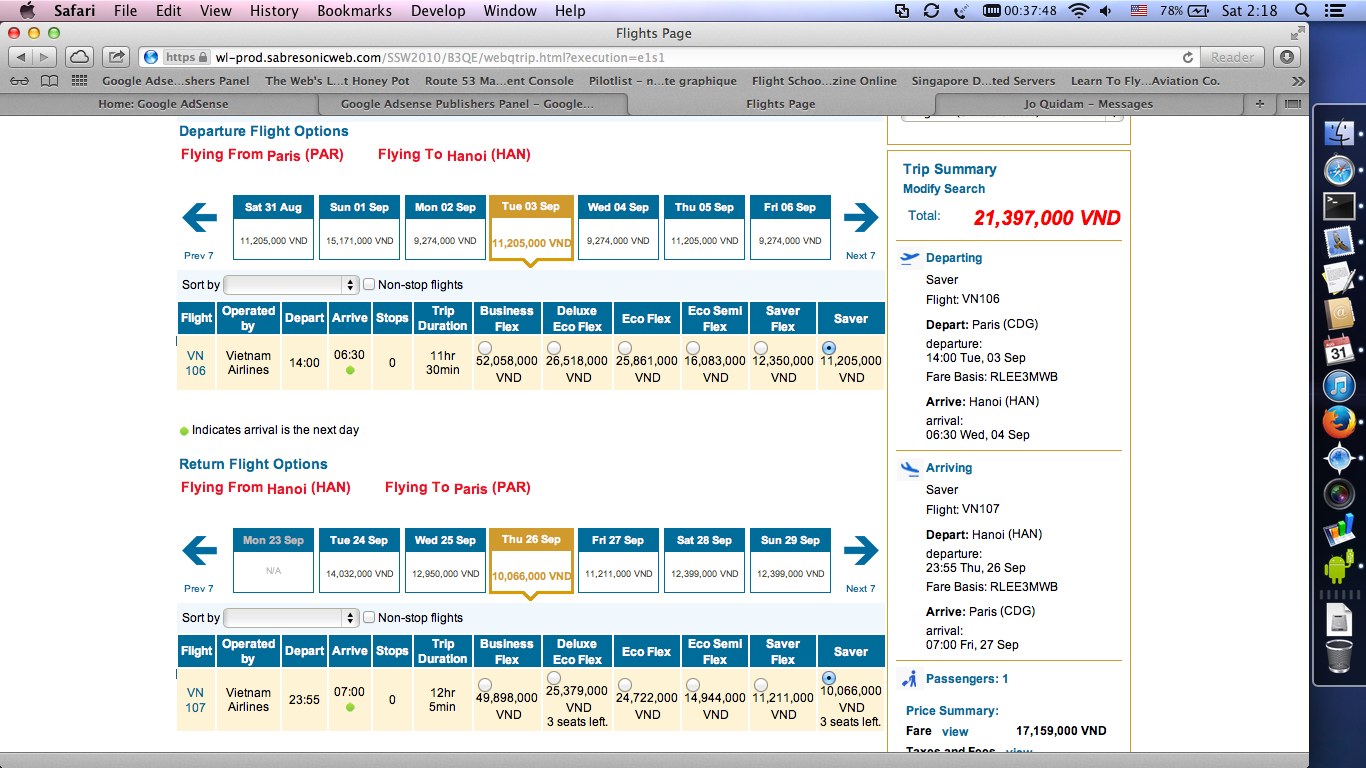Choose Wed 04 Sep departure date

[618, 227]
